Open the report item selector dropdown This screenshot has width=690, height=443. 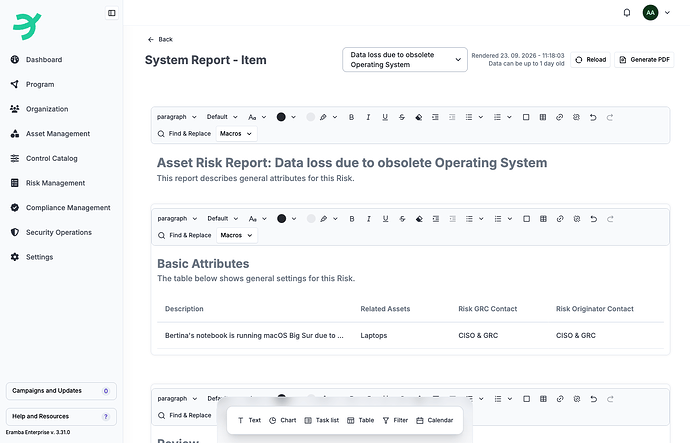click(x=405, y=59)
